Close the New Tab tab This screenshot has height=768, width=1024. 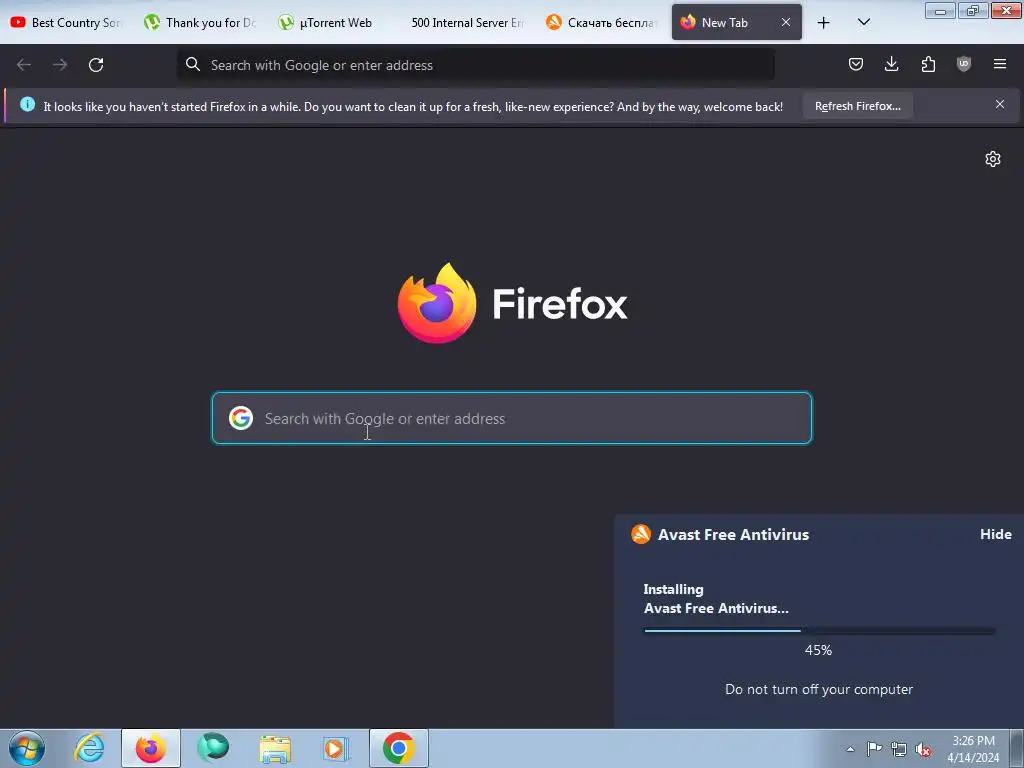click(x=786, y=22)
